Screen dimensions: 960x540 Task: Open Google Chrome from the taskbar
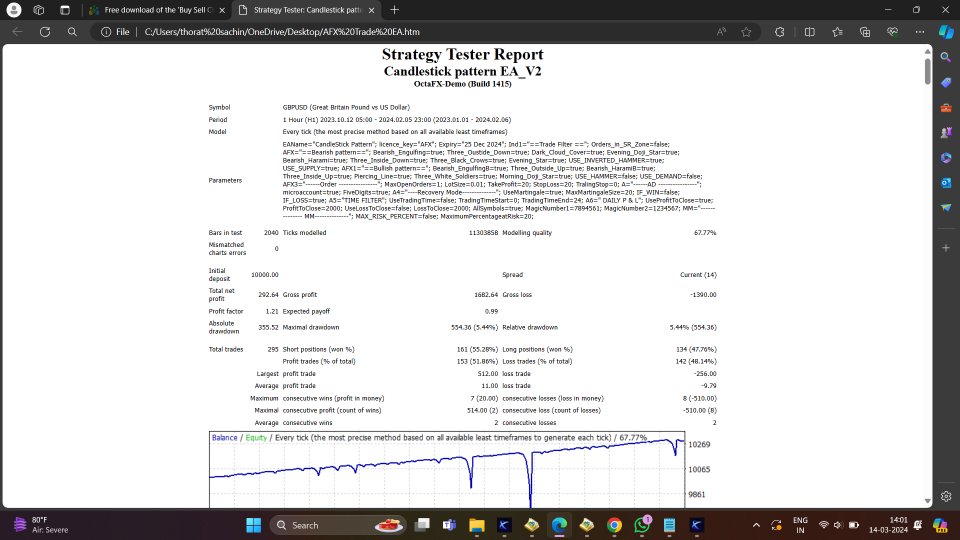pos(614,525)
